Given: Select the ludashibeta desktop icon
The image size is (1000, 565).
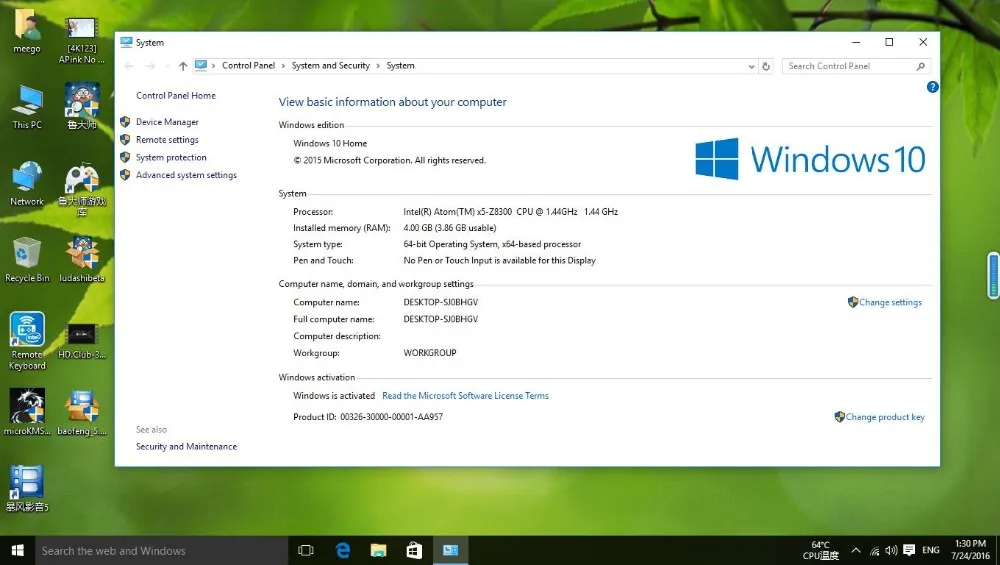Looking at the screenshot, I should (x=82, y=260).
